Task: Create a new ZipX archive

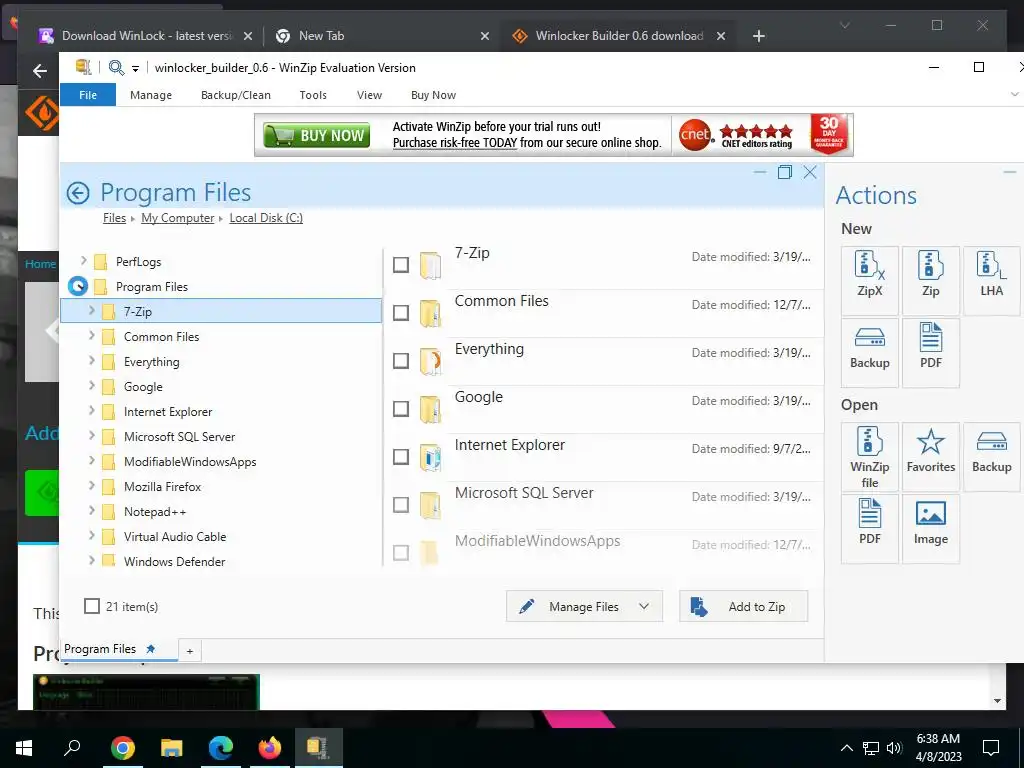Action: point(869,280)
